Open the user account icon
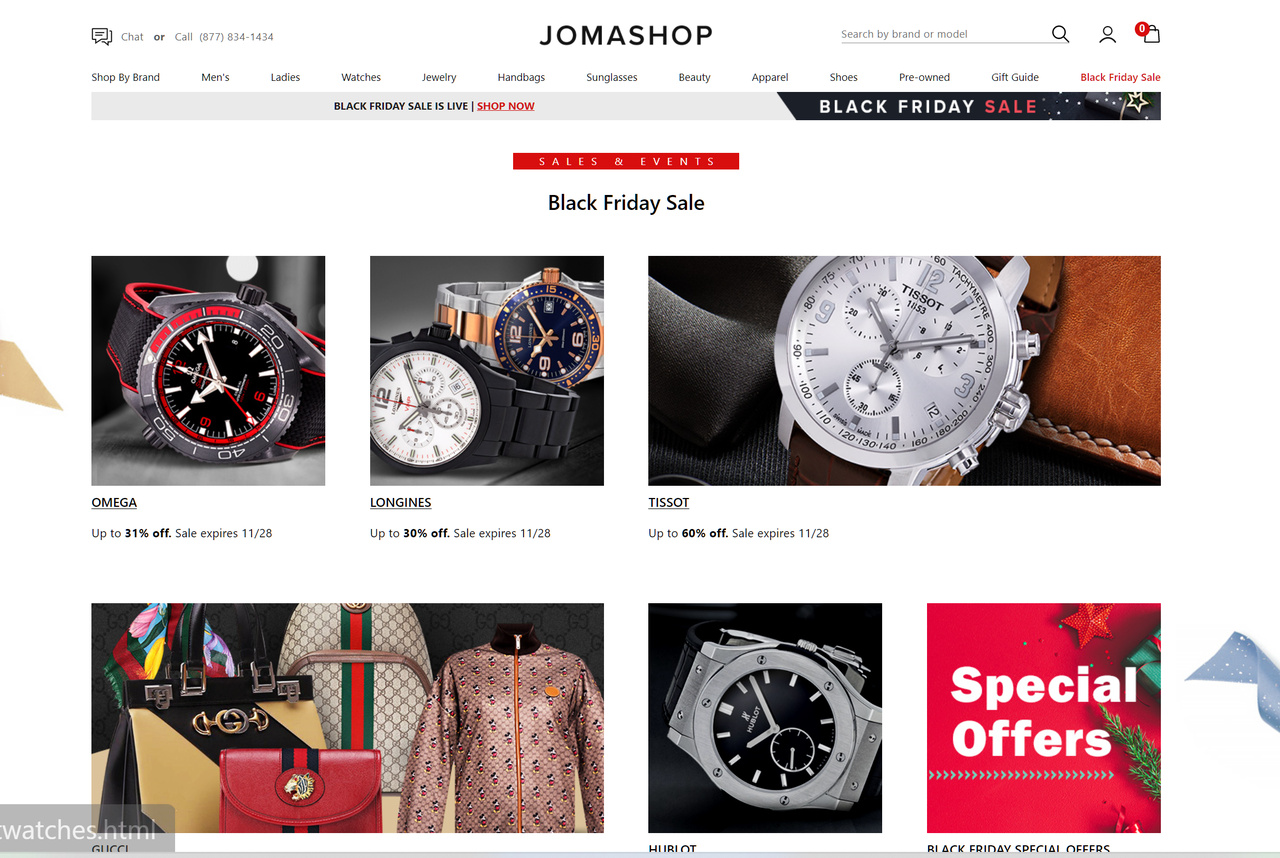Screen dimensions: 1280x858 pos(1107,35)
